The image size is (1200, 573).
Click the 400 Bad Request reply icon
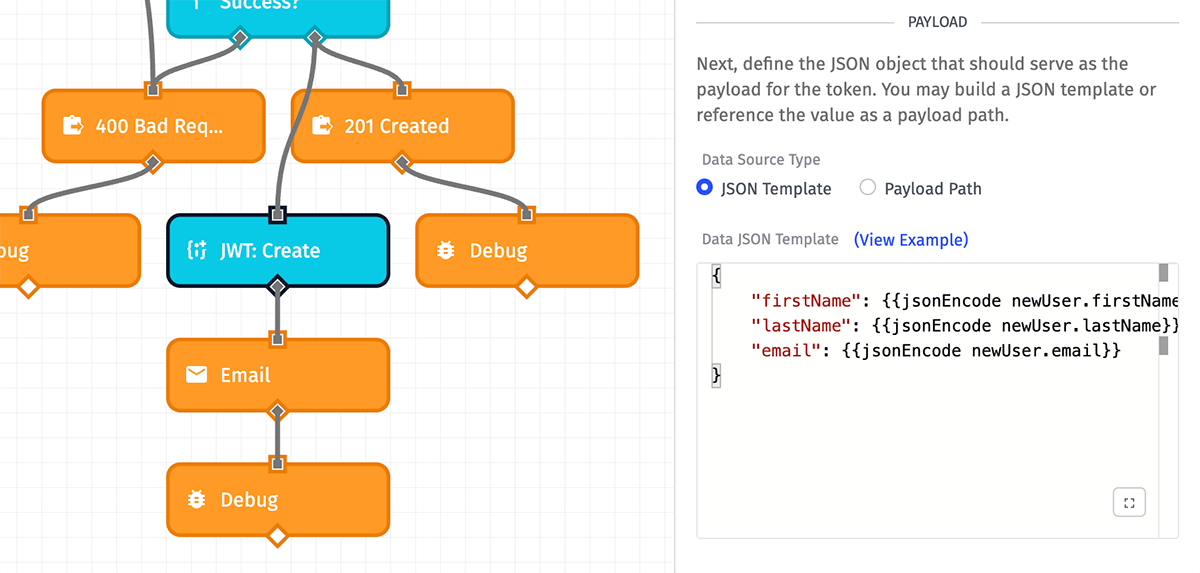click(73, 126)
